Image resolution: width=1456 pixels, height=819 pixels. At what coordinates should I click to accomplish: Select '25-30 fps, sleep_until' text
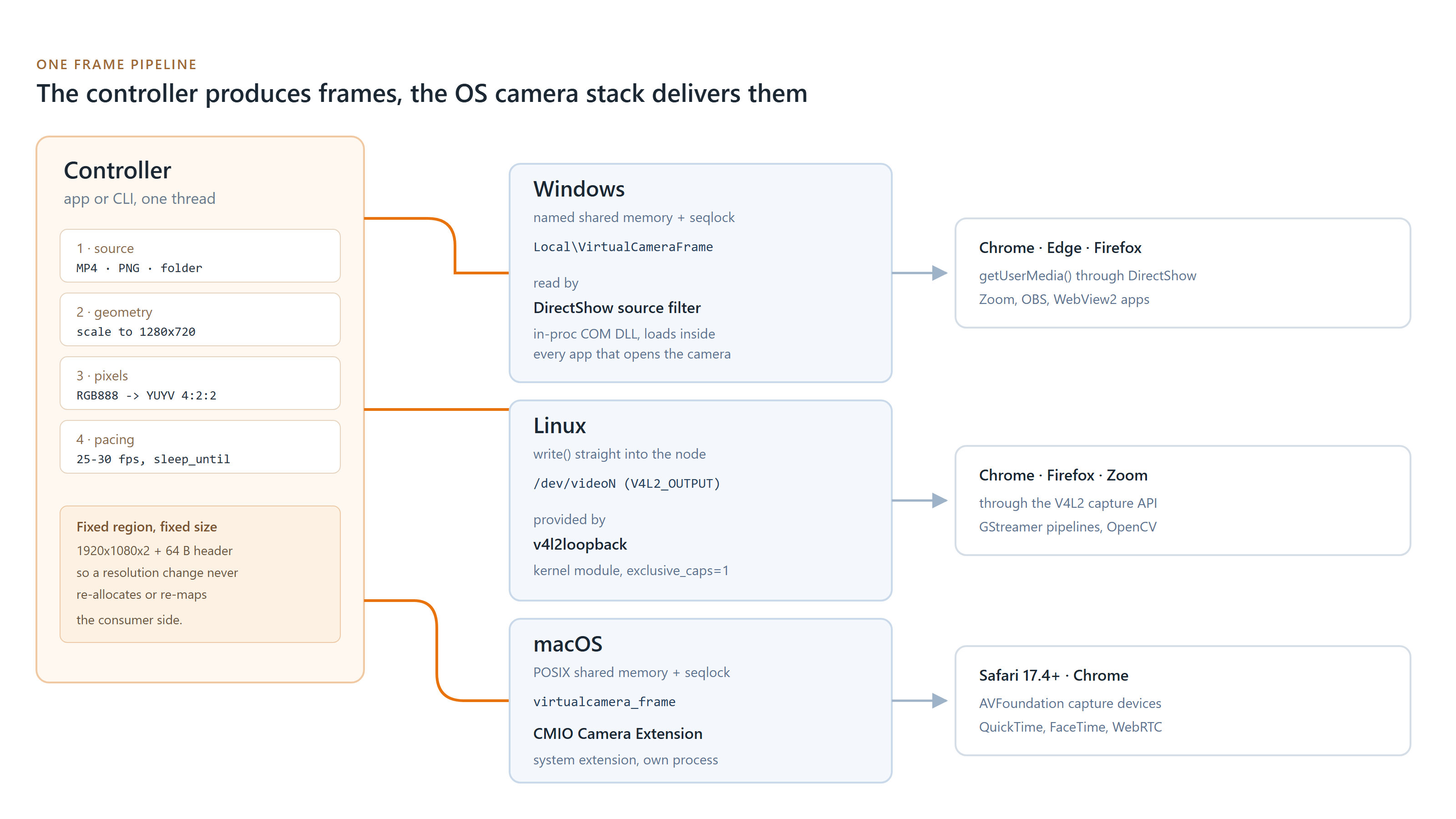click(153, 460)
